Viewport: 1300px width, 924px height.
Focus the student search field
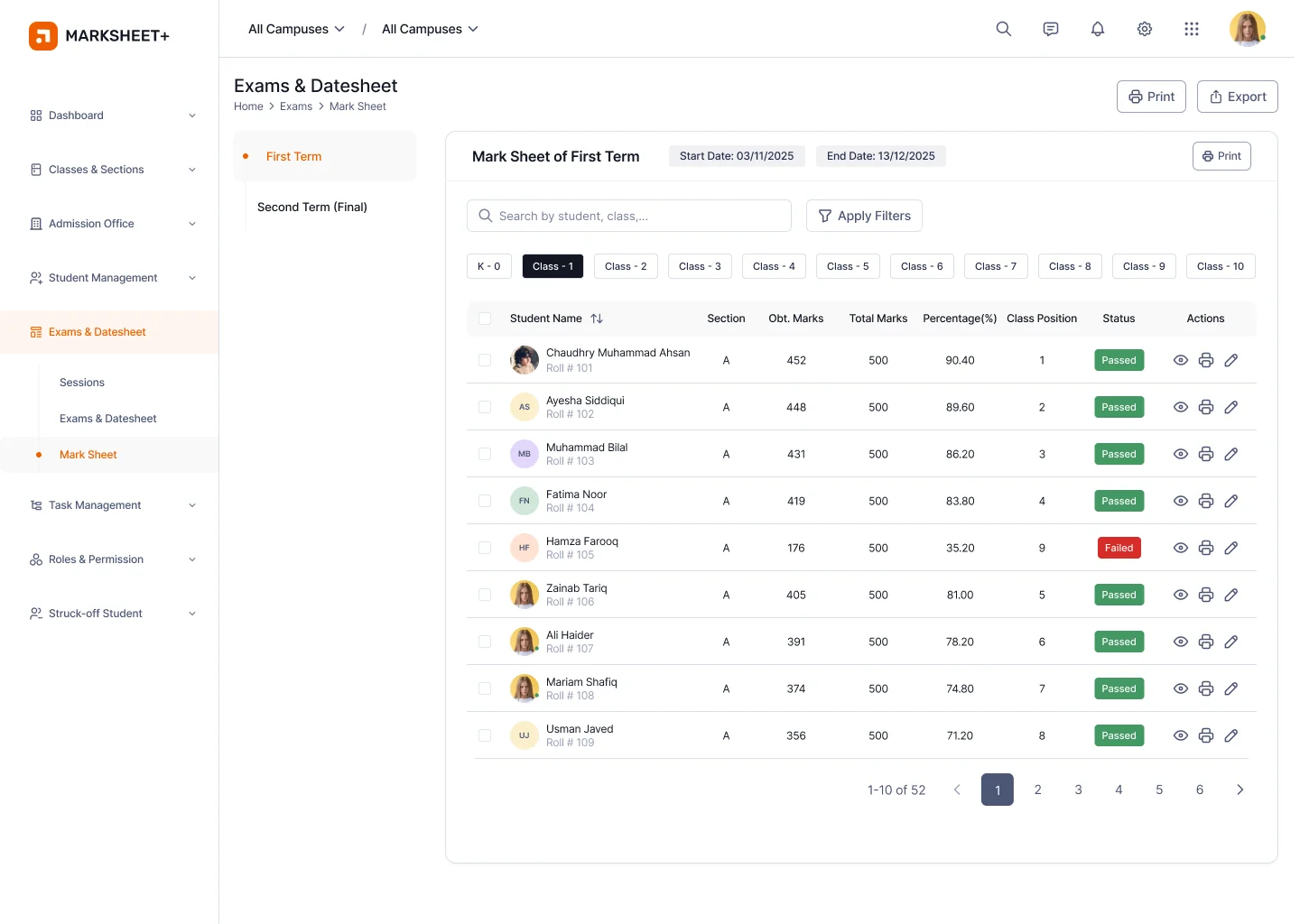coord(629,216)
